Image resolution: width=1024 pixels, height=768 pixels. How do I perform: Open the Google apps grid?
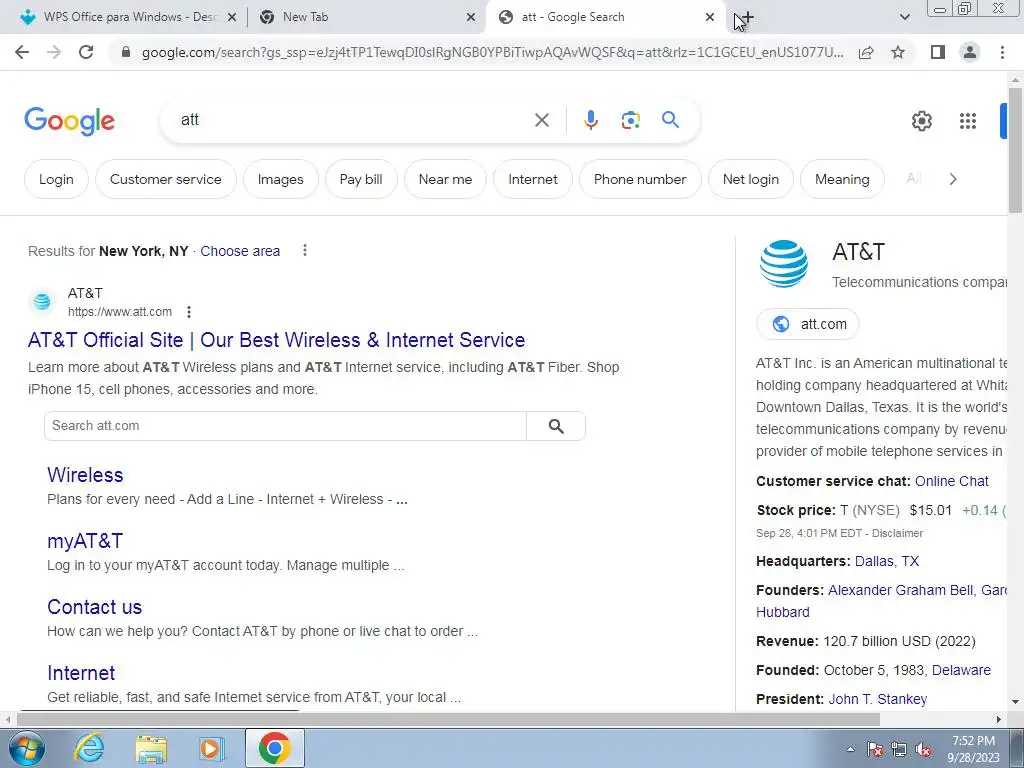(968, 121)
